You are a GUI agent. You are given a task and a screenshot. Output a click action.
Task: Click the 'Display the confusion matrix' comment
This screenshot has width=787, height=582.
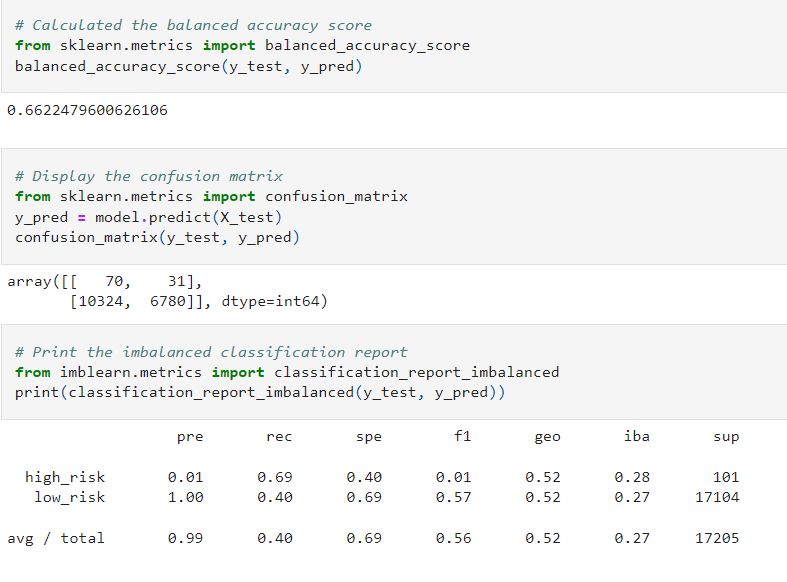click(x=149, y=176)
